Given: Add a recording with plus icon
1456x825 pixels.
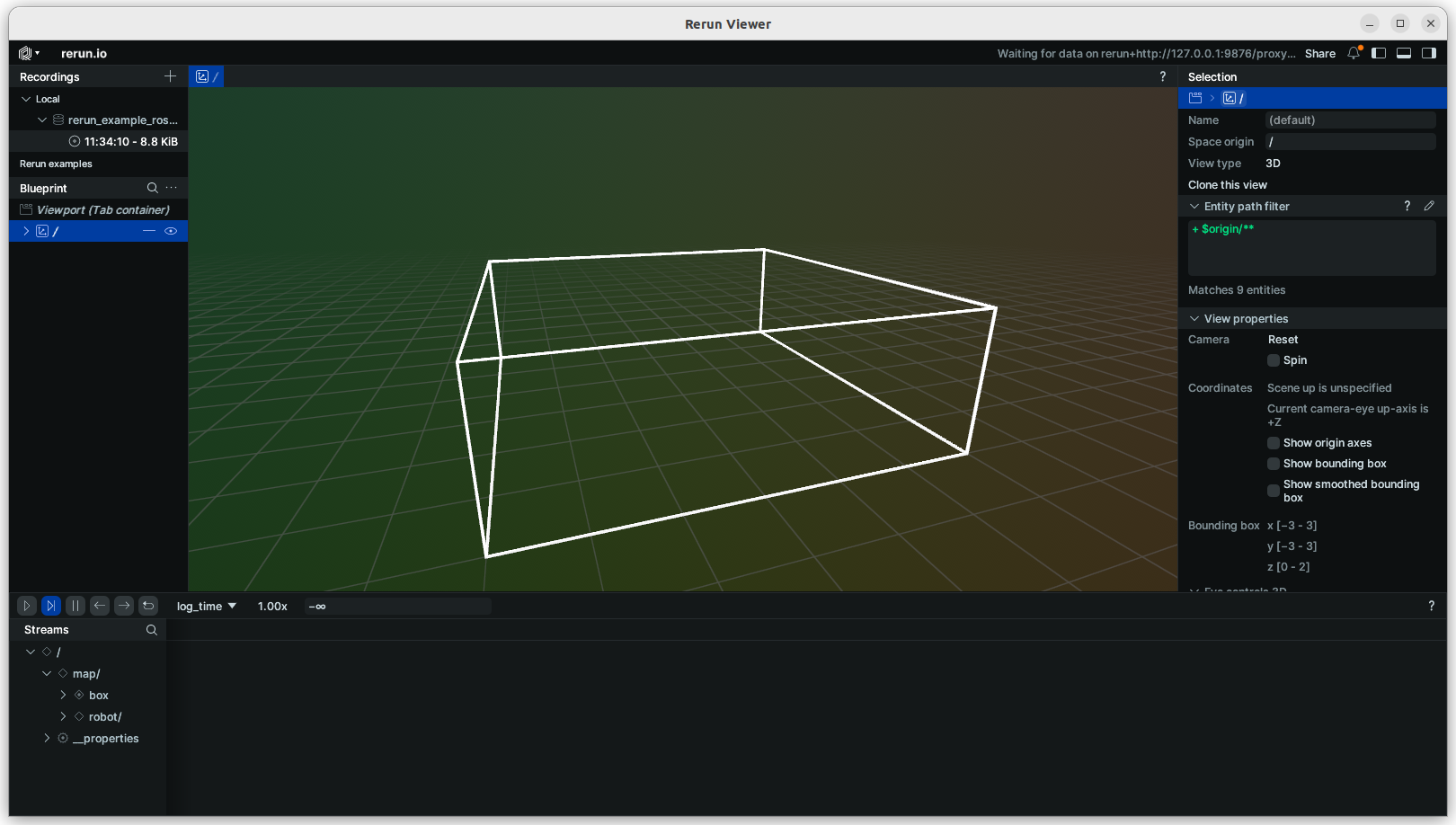Looking at the screenshot, I should pos(170,77).
